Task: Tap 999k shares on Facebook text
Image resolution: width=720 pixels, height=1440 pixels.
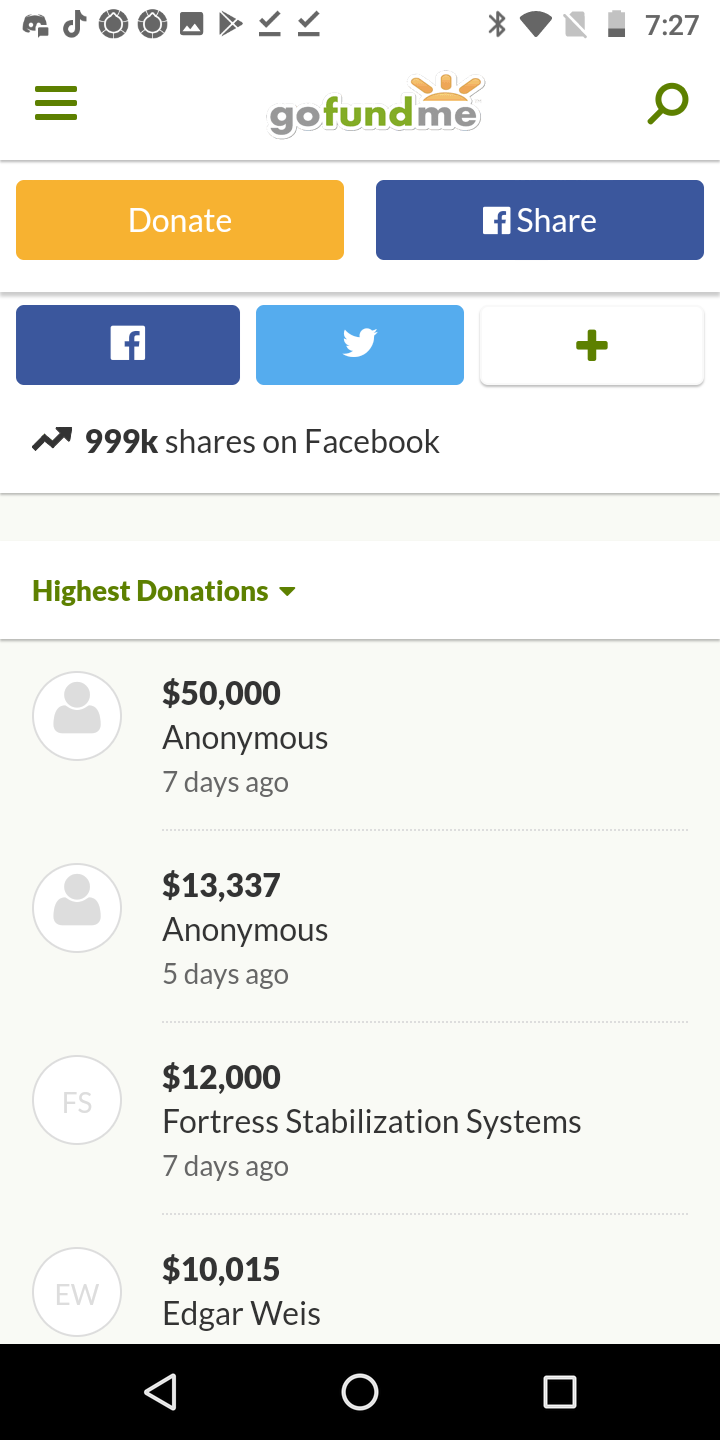Action: (262, 441)
